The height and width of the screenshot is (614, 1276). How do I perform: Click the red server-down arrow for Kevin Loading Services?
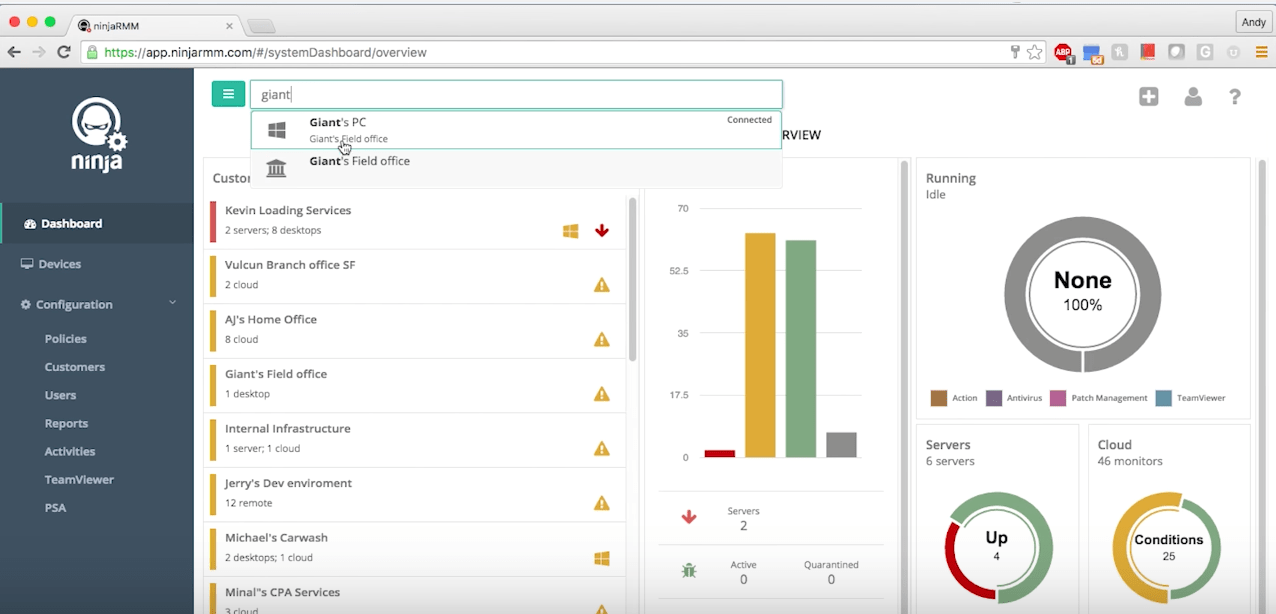[601, 230]
